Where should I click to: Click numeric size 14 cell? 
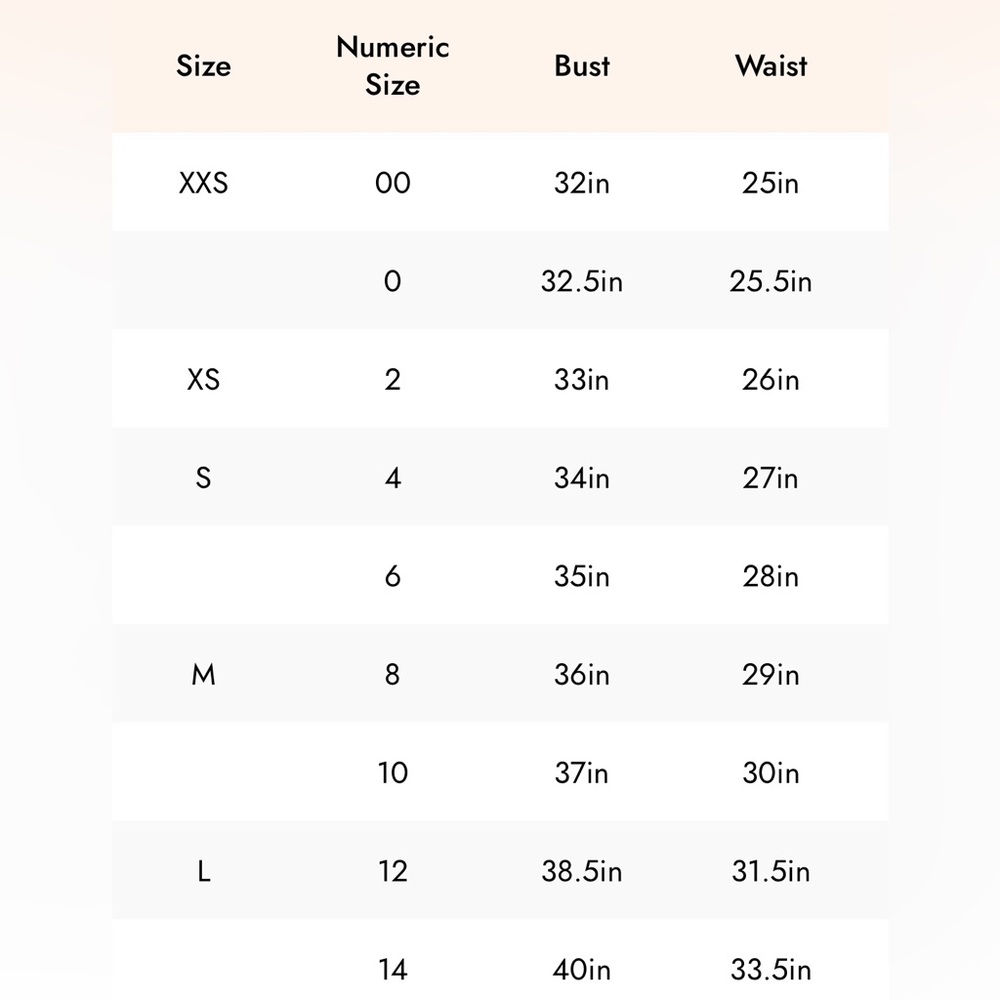click(x=393, y=969)
